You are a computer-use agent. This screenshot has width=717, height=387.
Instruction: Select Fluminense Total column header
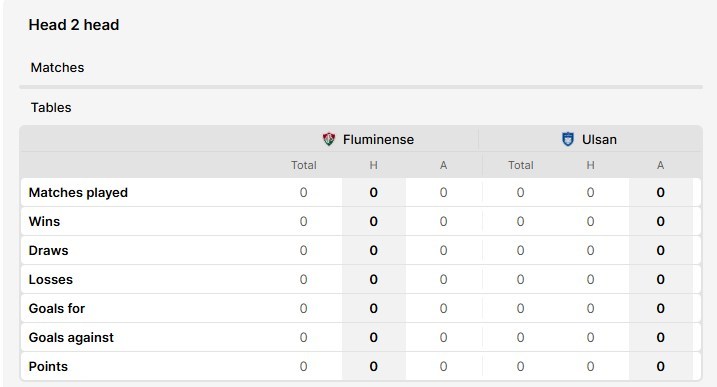304,165
